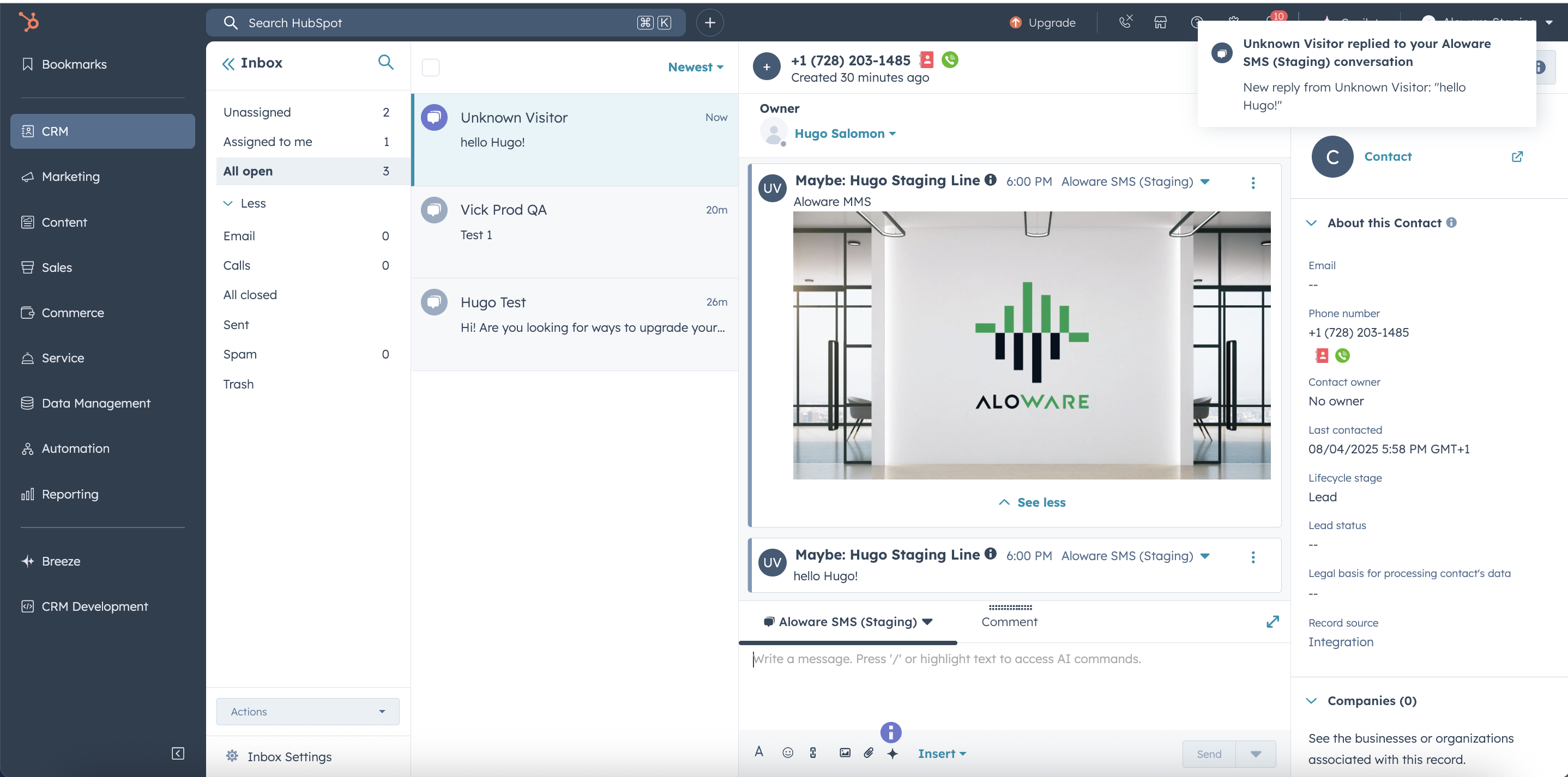Collapse inbox views with Less toggle
This screenshot has height=777, width=1568.
pos(244,203)
